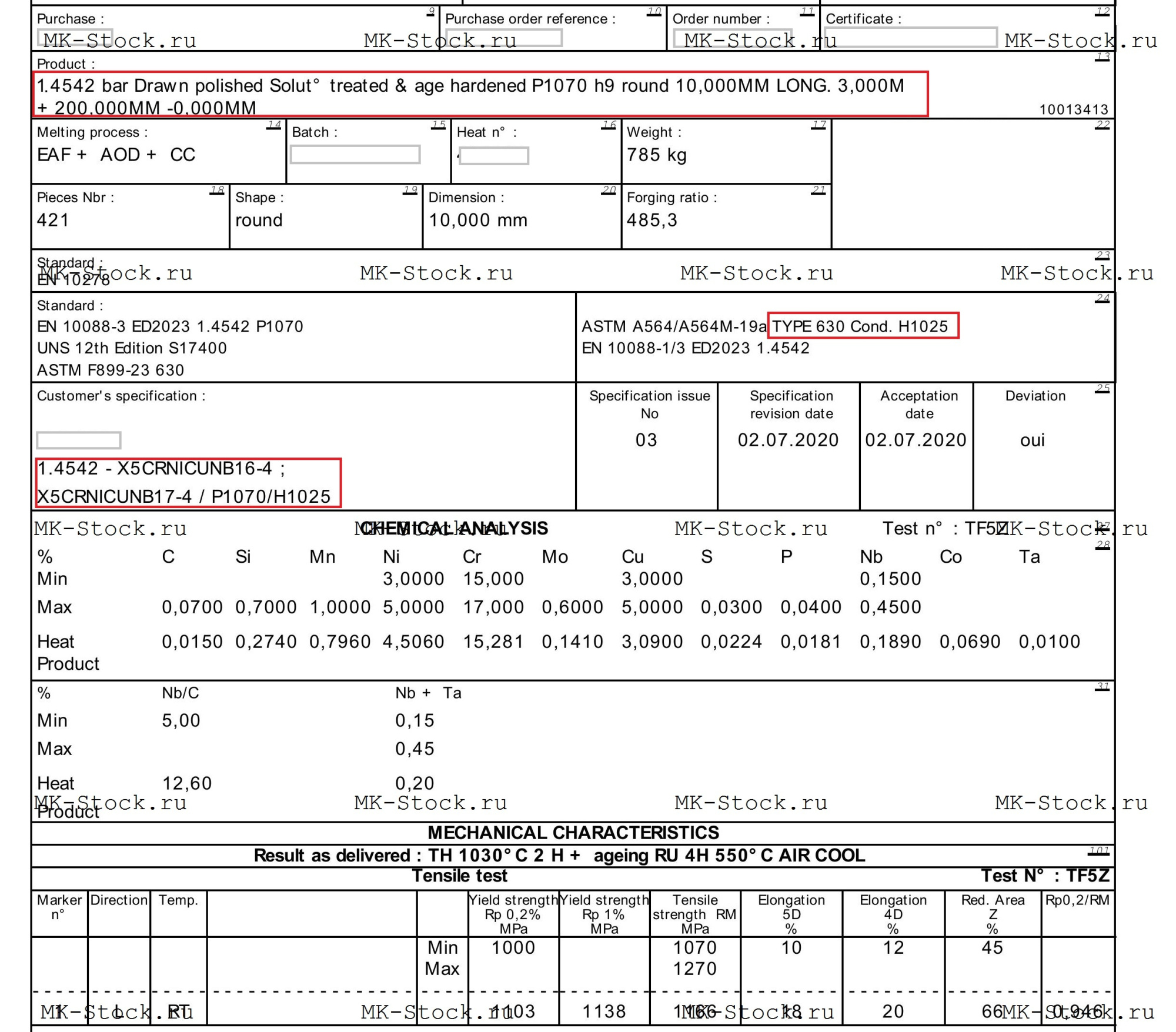
Task: Select the Heat Cu value 3,0900
Action: [652, 642]
